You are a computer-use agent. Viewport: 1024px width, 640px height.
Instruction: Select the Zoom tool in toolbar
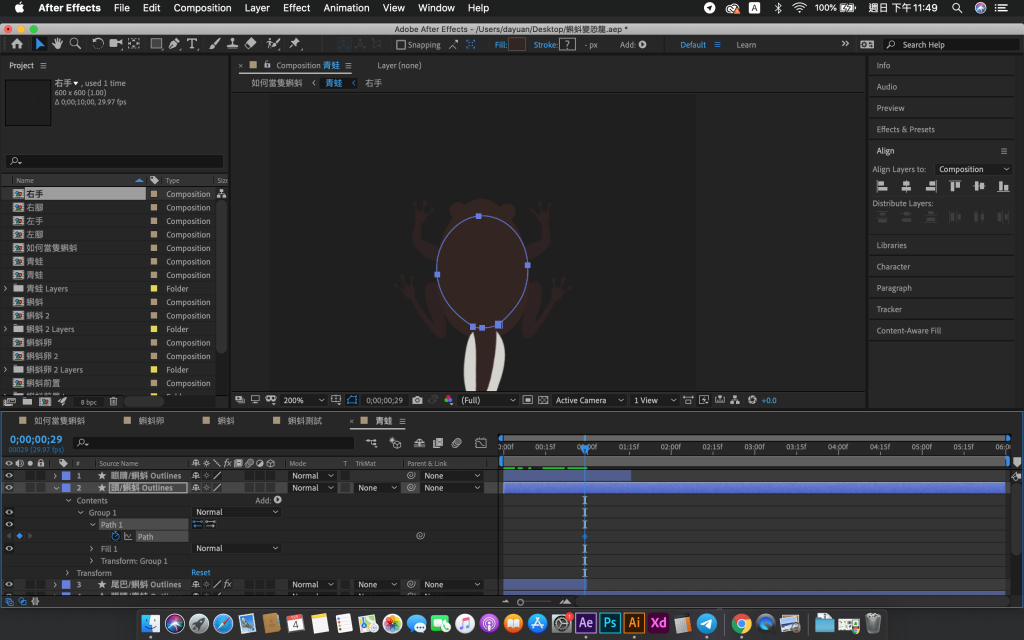point(75,44)
